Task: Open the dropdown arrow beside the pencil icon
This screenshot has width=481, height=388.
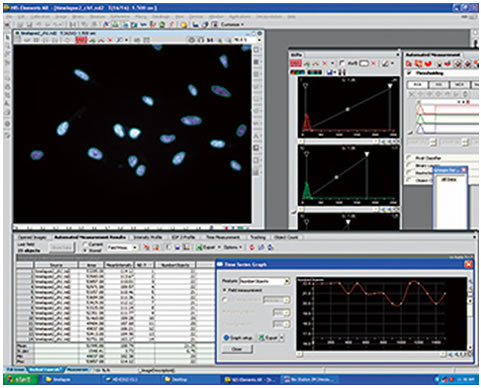Action: click(x=392, y=63)
